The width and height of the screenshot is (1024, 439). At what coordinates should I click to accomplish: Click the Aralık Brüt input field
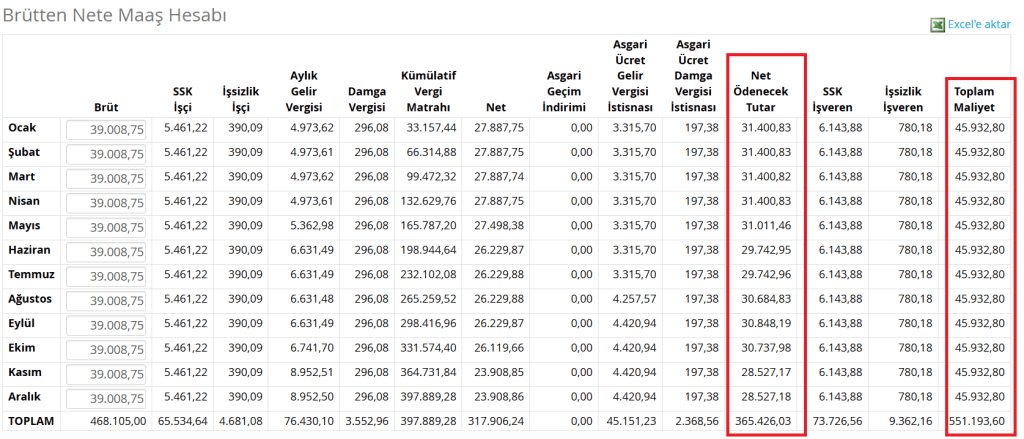pyautogui.click(x=107, y=397)
